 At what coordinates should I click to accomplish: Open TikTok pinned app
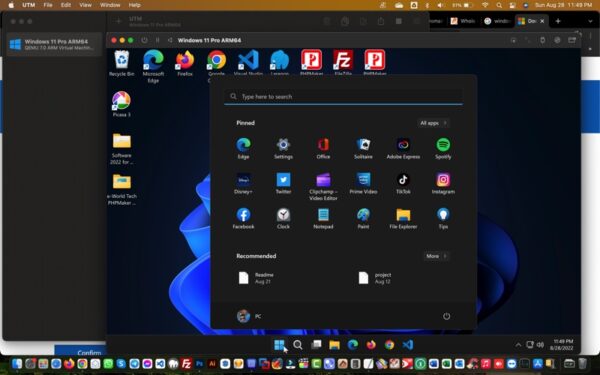click(x=403, y=183)
